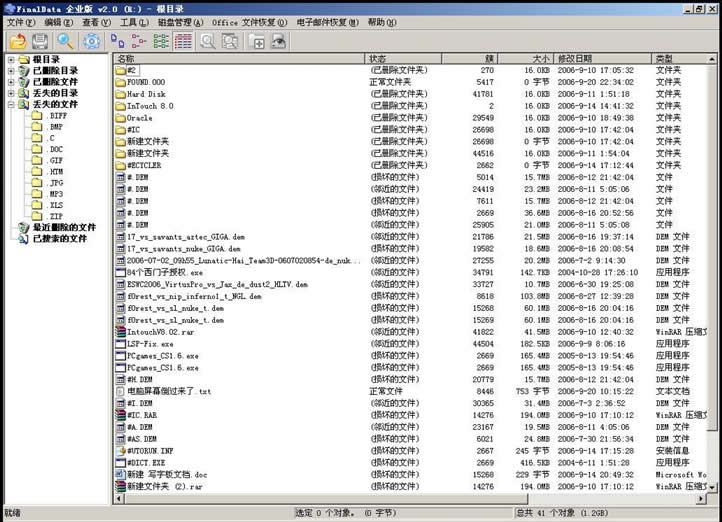Sort by the 大小 column header
This screenshot has width=722, height=522.
click(525, 58)
